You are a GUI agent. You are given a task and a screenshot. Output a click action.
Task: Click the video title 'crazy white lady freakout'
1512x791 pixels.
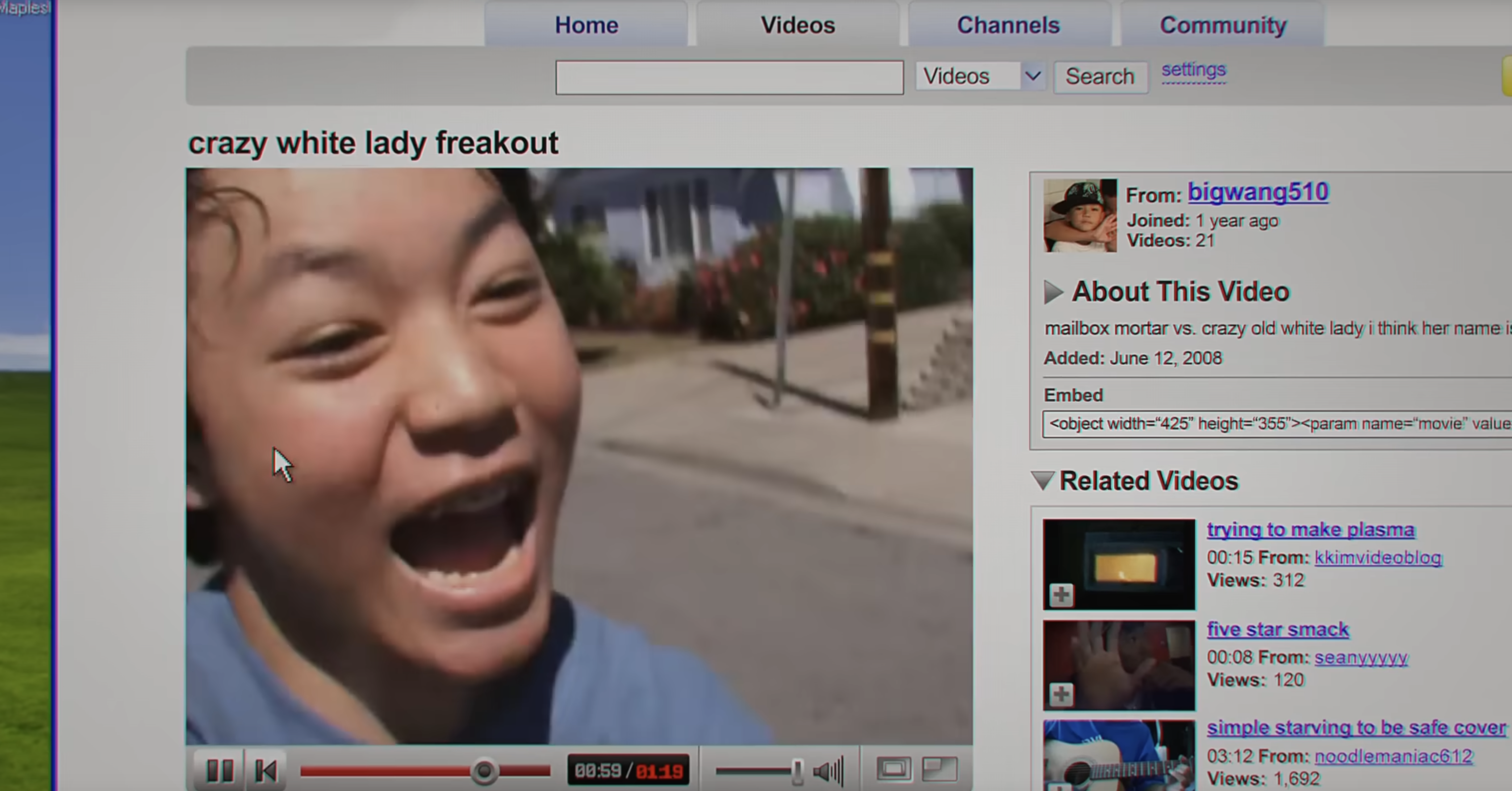[373, 143]
